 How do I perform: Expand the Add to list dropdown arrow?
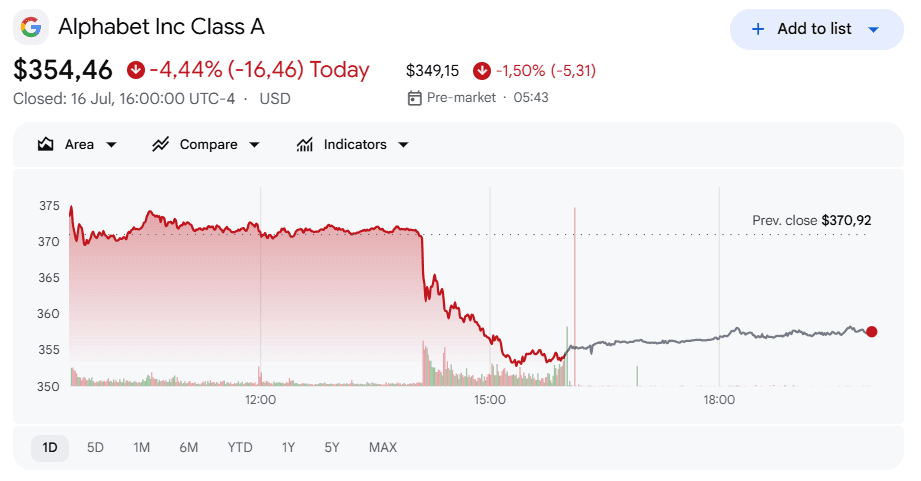pyautogui.click(x=873, y=29)
